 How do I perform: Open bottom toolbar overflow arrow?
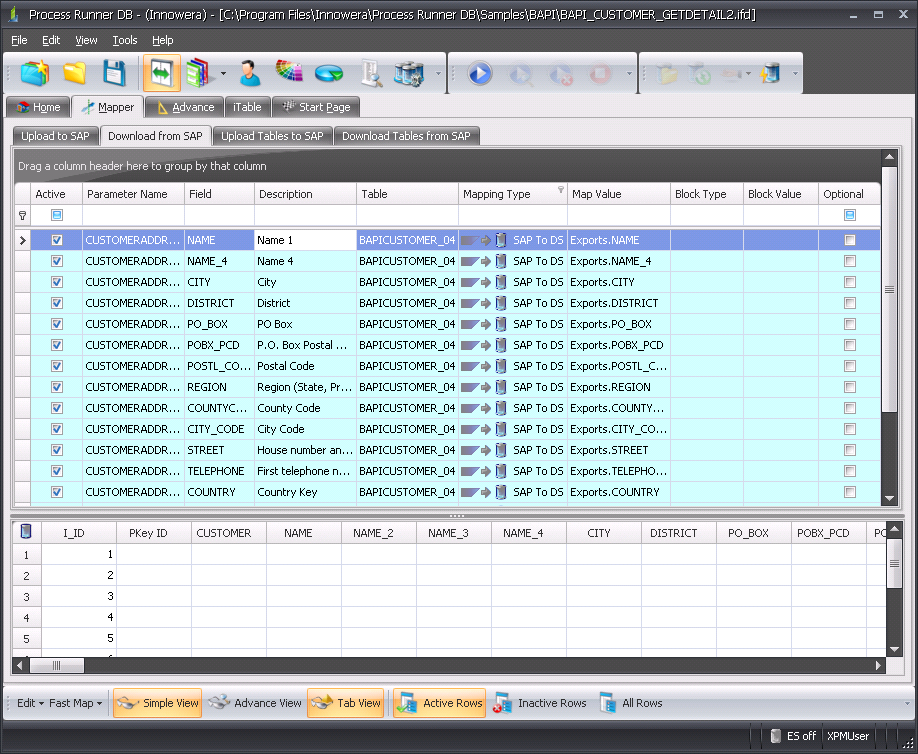(x=907, y=703)
